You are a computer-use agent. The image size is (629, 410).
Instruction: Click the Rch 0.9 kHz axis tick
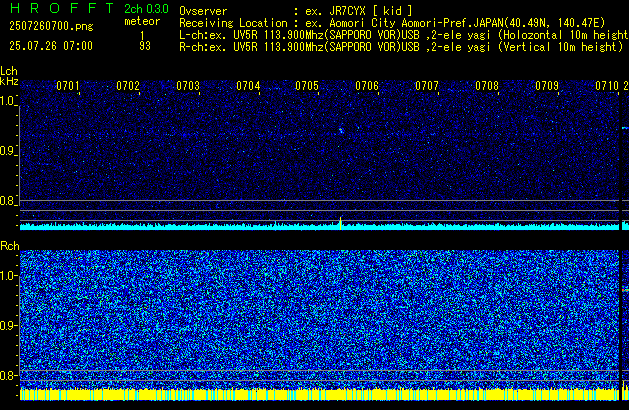(x=9, y=325)
